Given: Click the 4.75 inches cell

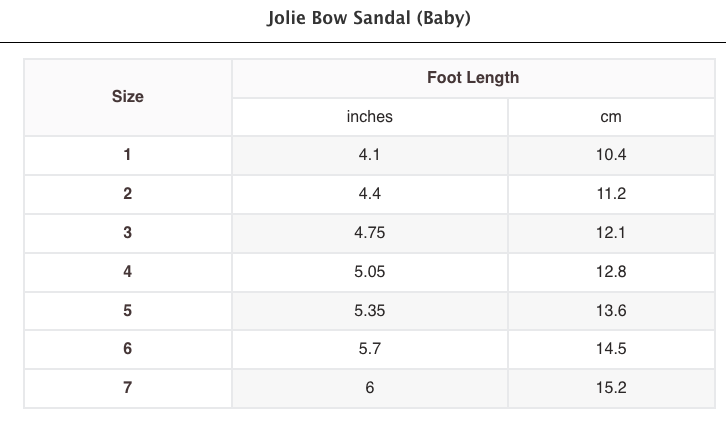Looking at the screenshot, I should pos(369,233).
